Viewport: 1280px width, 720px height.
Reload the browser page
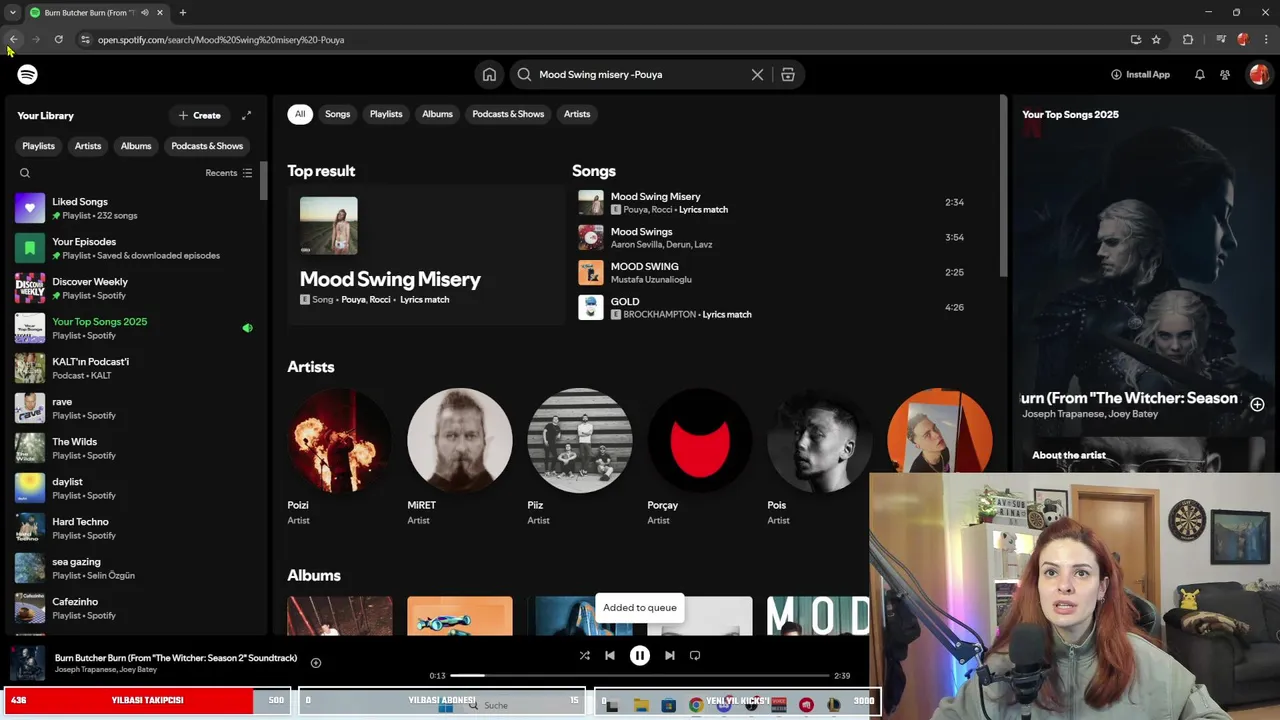pyautogui.click(x=59, y=40)
